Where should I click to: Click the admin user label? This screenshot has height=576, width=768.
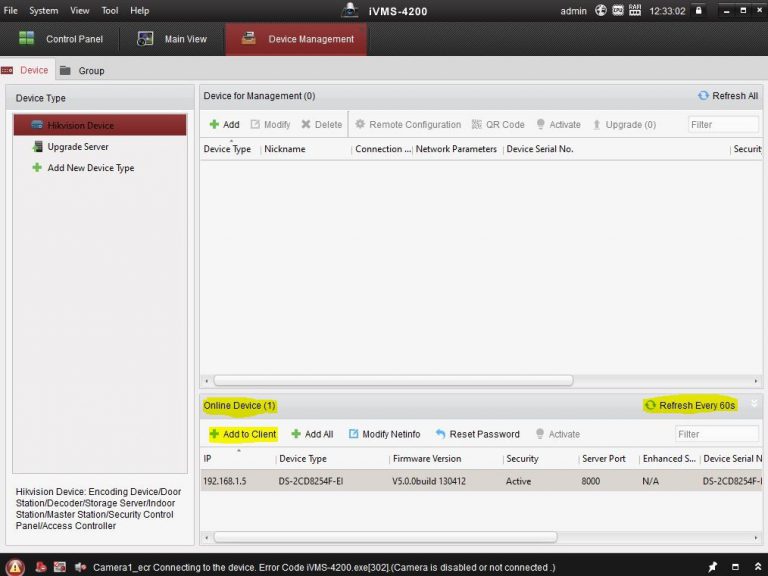pyautogui.click(x=573, y=11)
